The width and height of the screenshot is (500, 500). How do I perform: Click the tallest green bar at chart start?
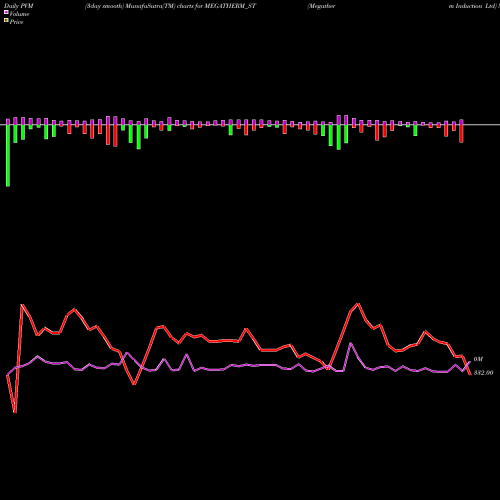click(8, 155)
